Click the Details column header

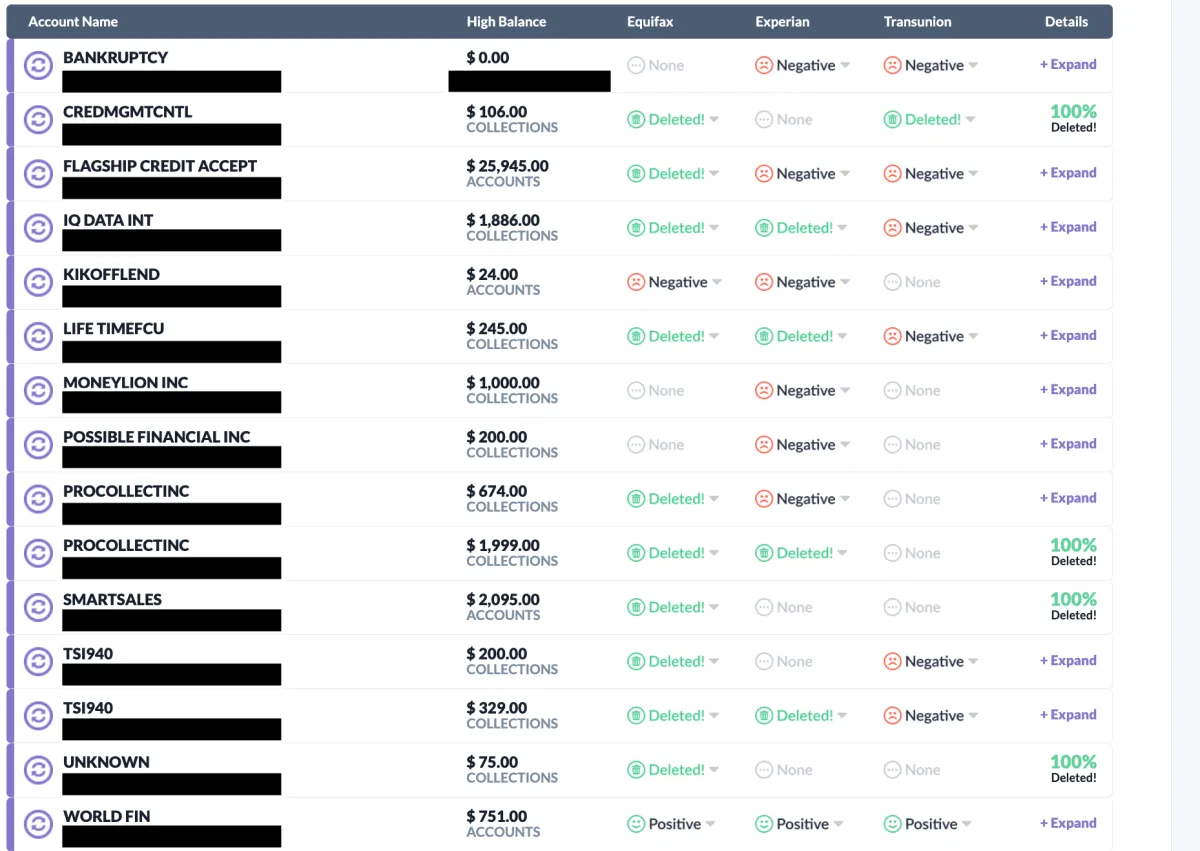(x=1066, y=21)
